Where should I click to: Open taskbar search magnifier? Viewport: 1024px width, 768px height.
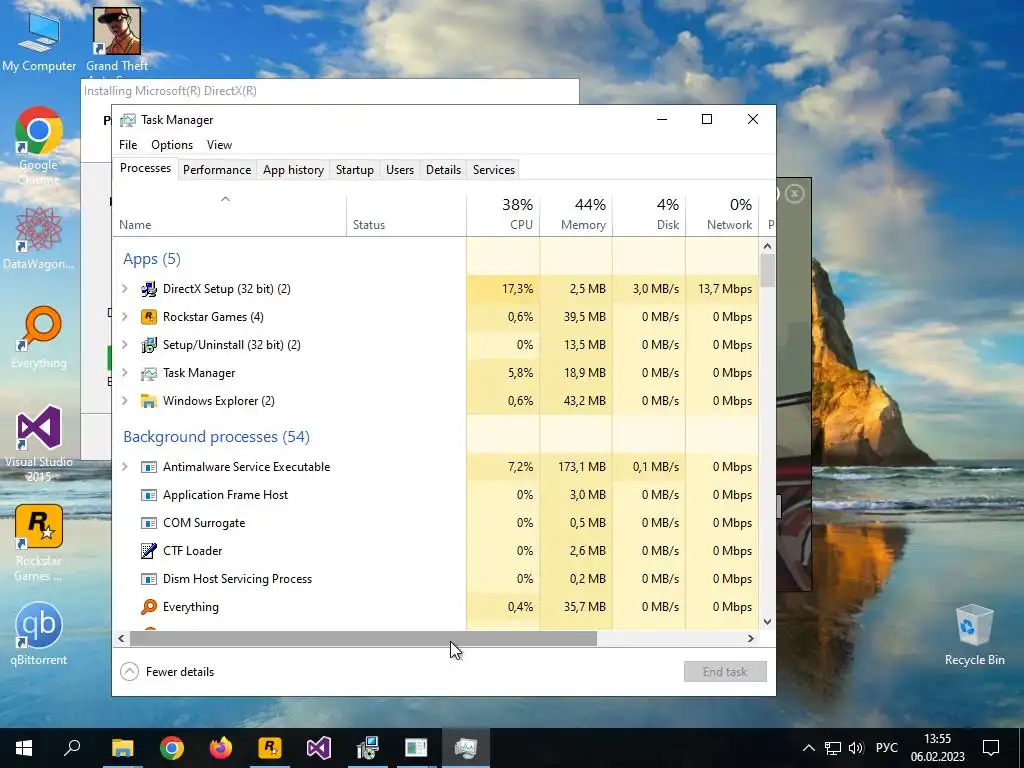pos(72,748)
